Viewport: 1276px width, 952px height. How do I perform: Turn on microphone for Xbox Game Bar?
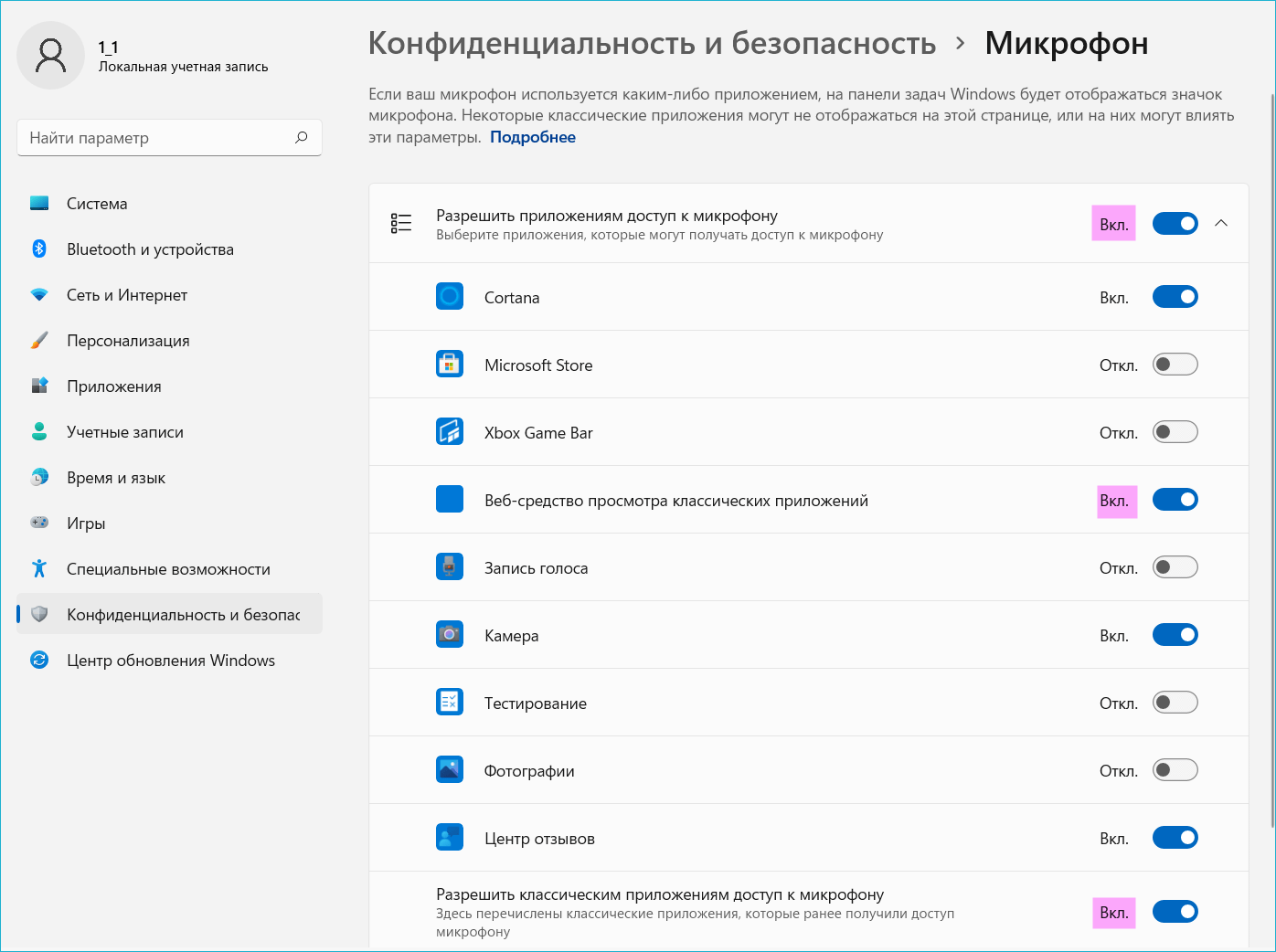1175,432
